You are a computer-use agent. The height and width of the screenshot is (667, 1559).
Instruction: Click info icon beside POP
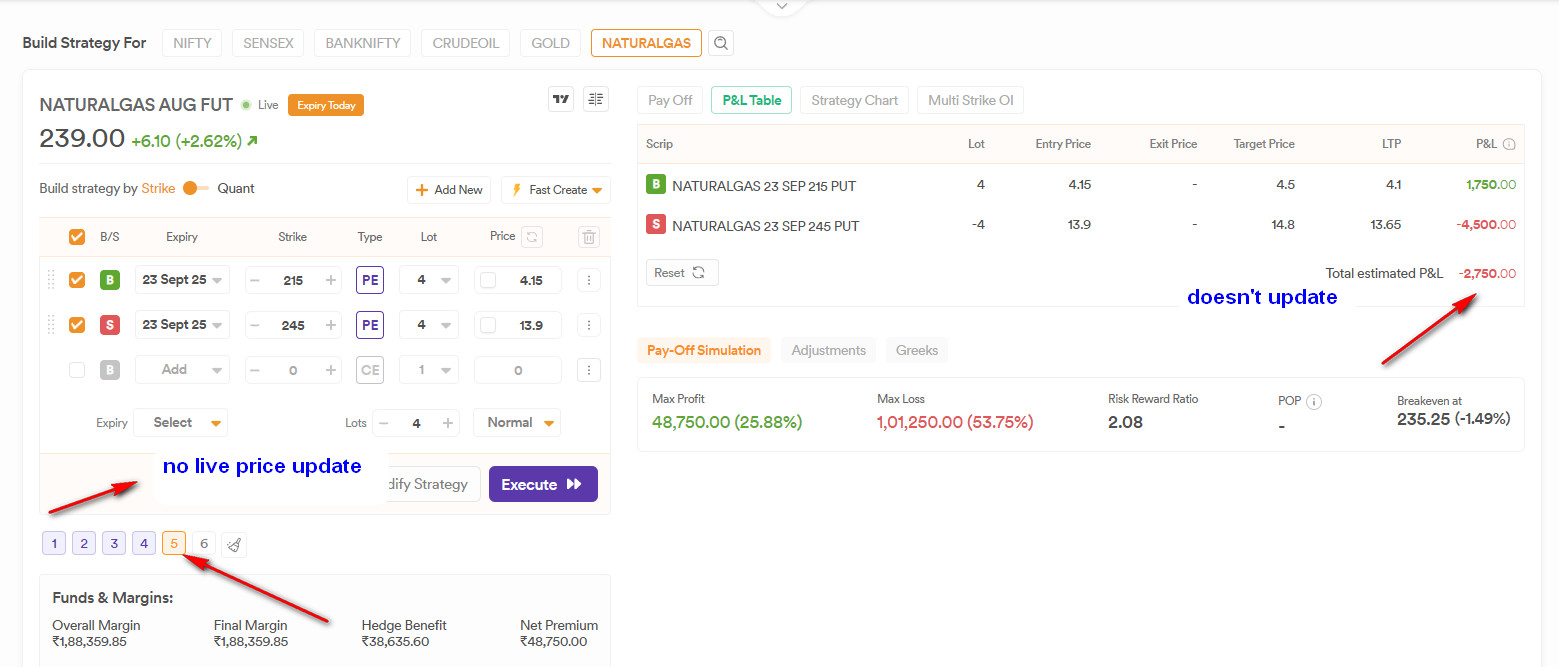tap(1314, 401)
